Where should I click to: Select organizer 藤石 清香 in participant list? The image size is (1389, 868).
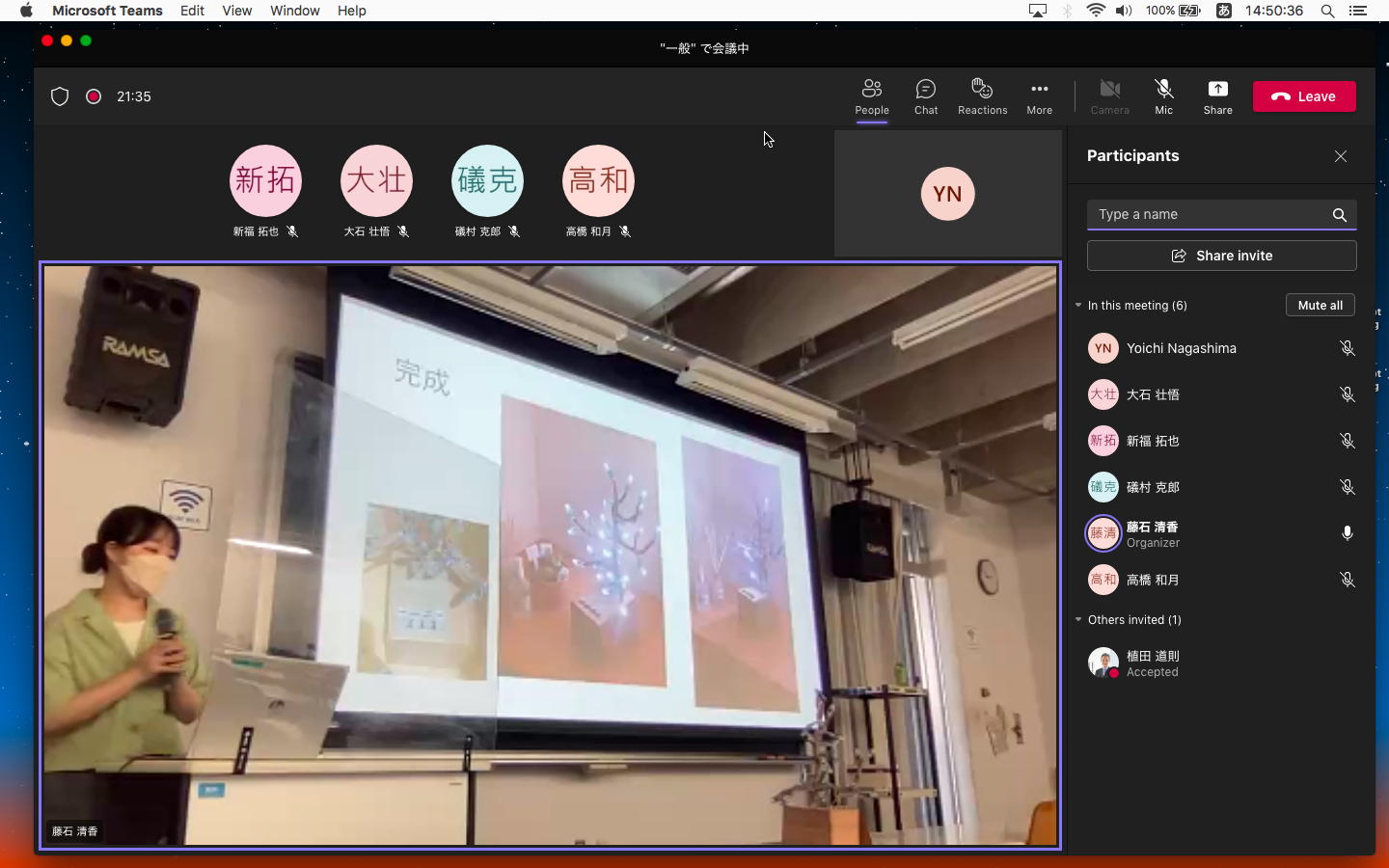(1221, 533)
